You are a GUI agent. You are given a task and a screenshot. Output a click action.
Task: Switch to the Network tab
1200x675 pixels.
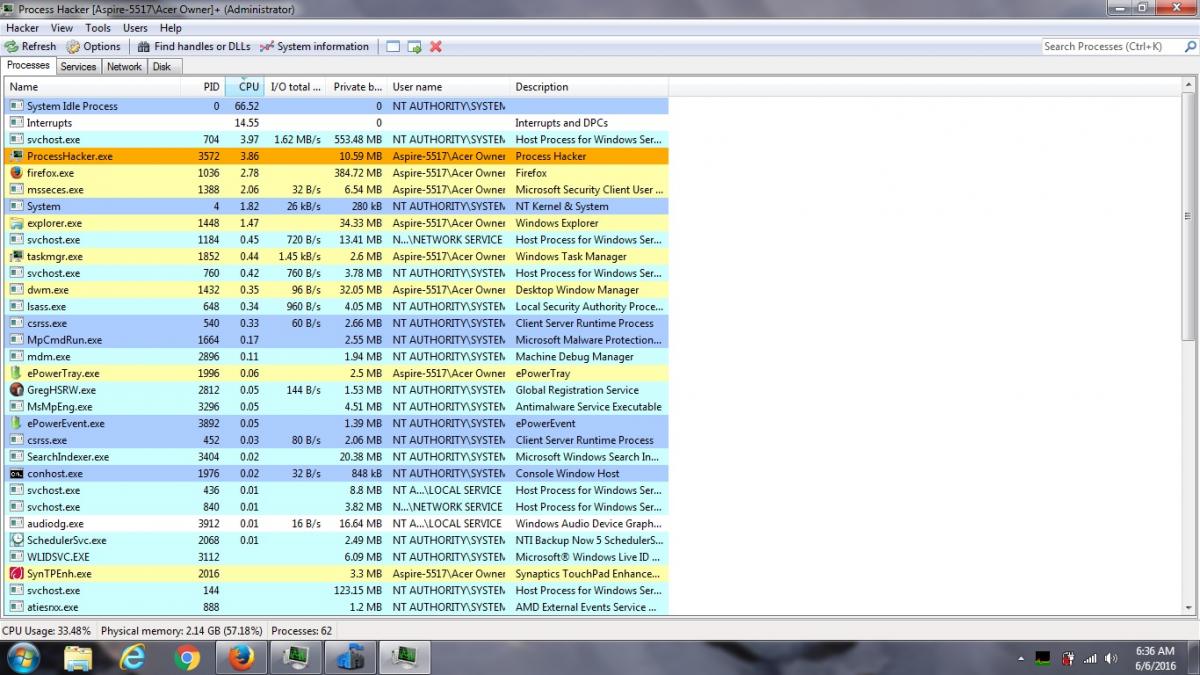[124, 67]
